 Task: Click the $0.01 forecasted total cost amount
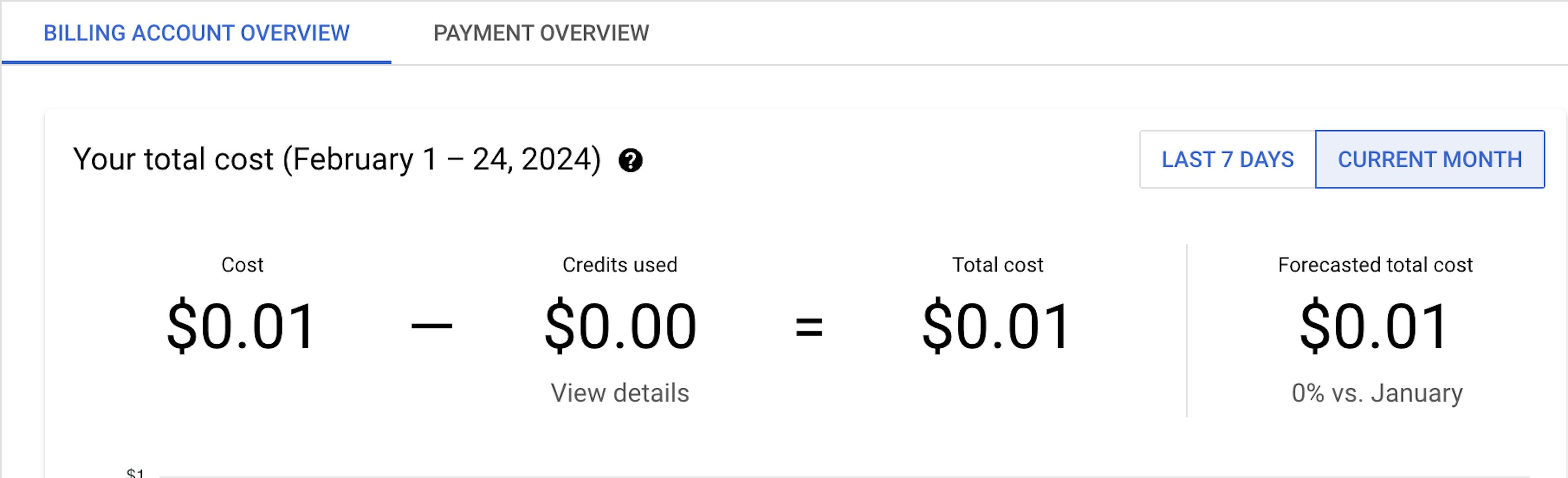click(1374, 327)
